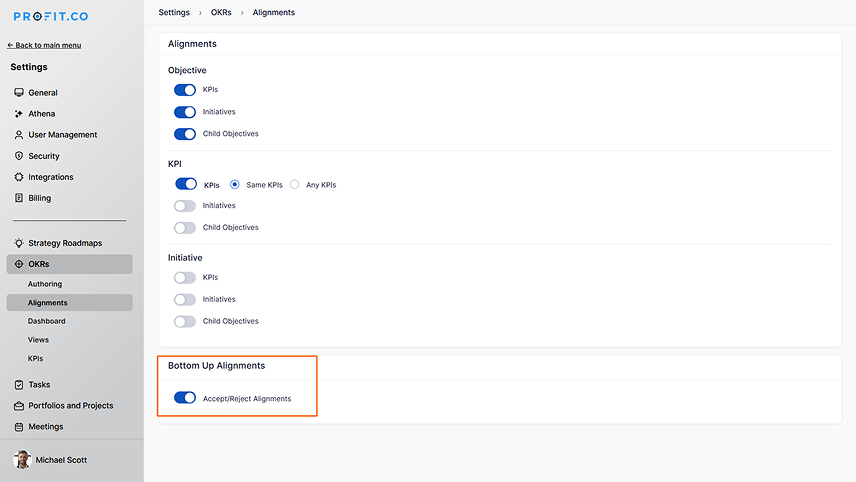Disable Objective Child Objectives toggle
Viewport: 856px width, 482px height.
[x=185, y=134]
